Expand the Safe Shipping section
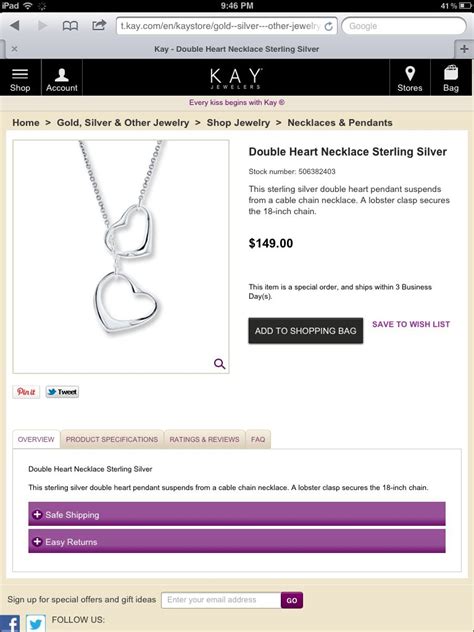Image resolution: width=474 pixels, height=632 pixels. tap(237, 514)
